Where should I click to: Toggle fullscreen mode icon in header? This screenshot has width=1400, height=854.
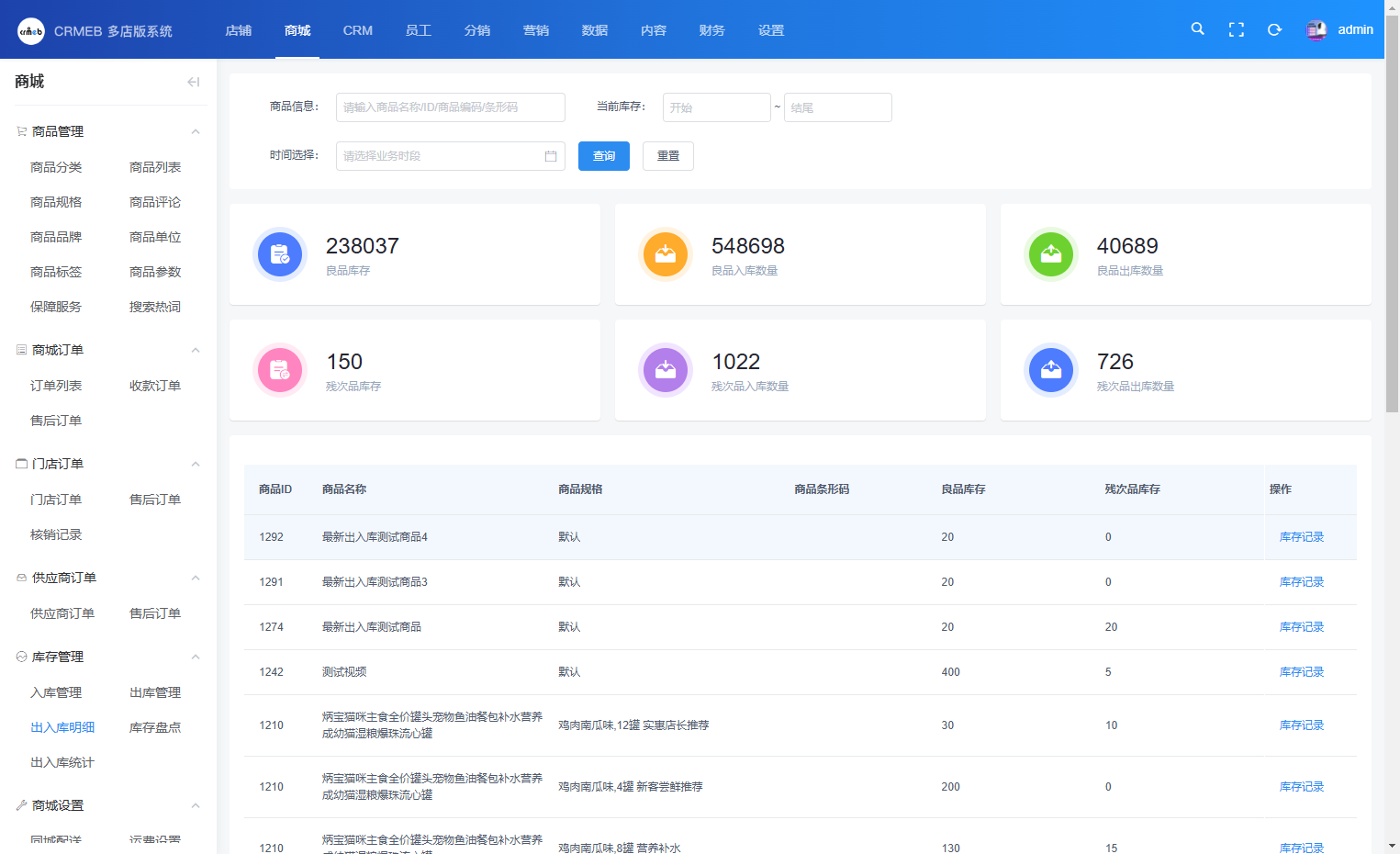pyautogui.click(x=1236, y=29)
